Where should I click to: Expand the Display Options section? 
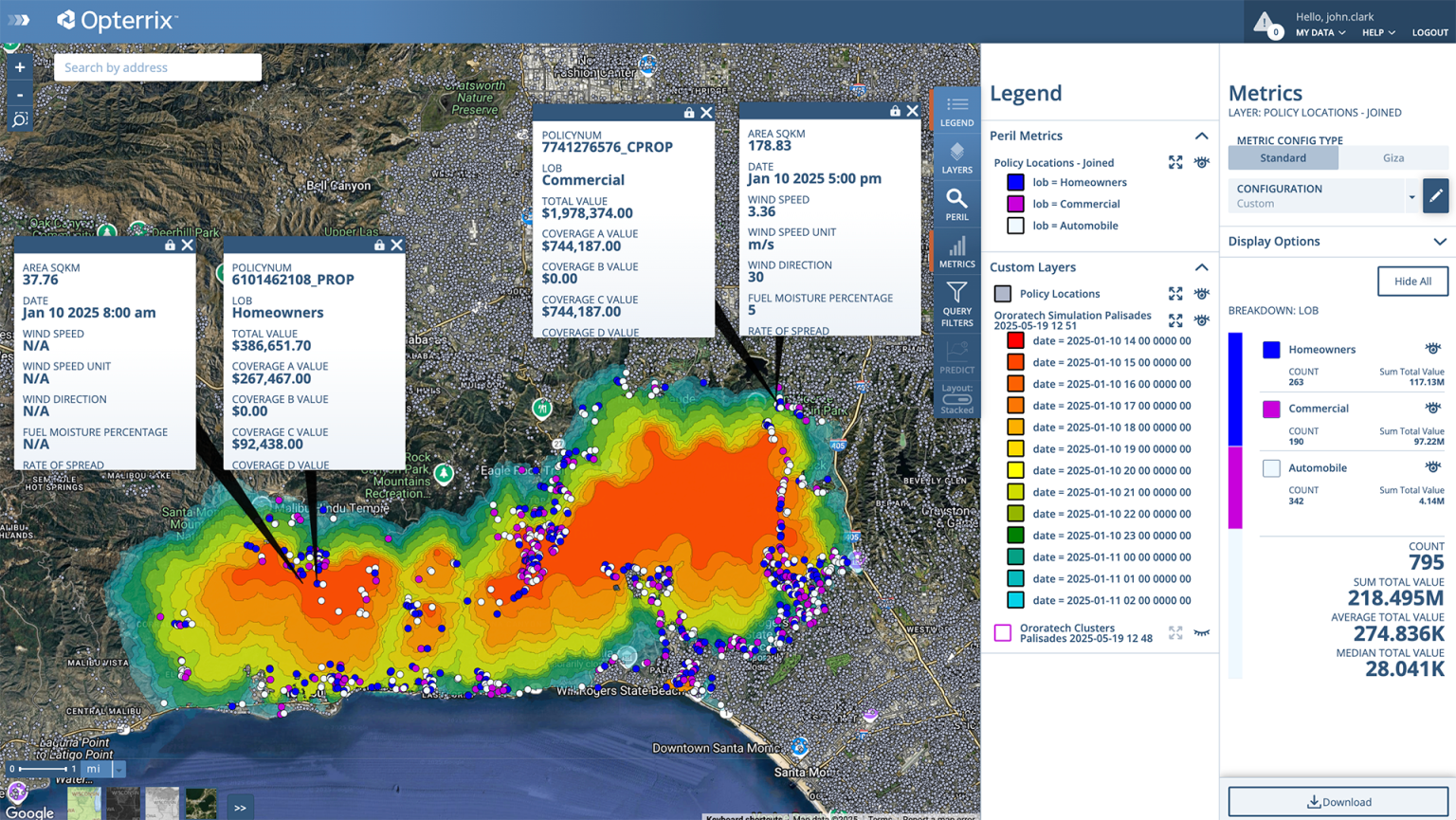click(1439, 242)
